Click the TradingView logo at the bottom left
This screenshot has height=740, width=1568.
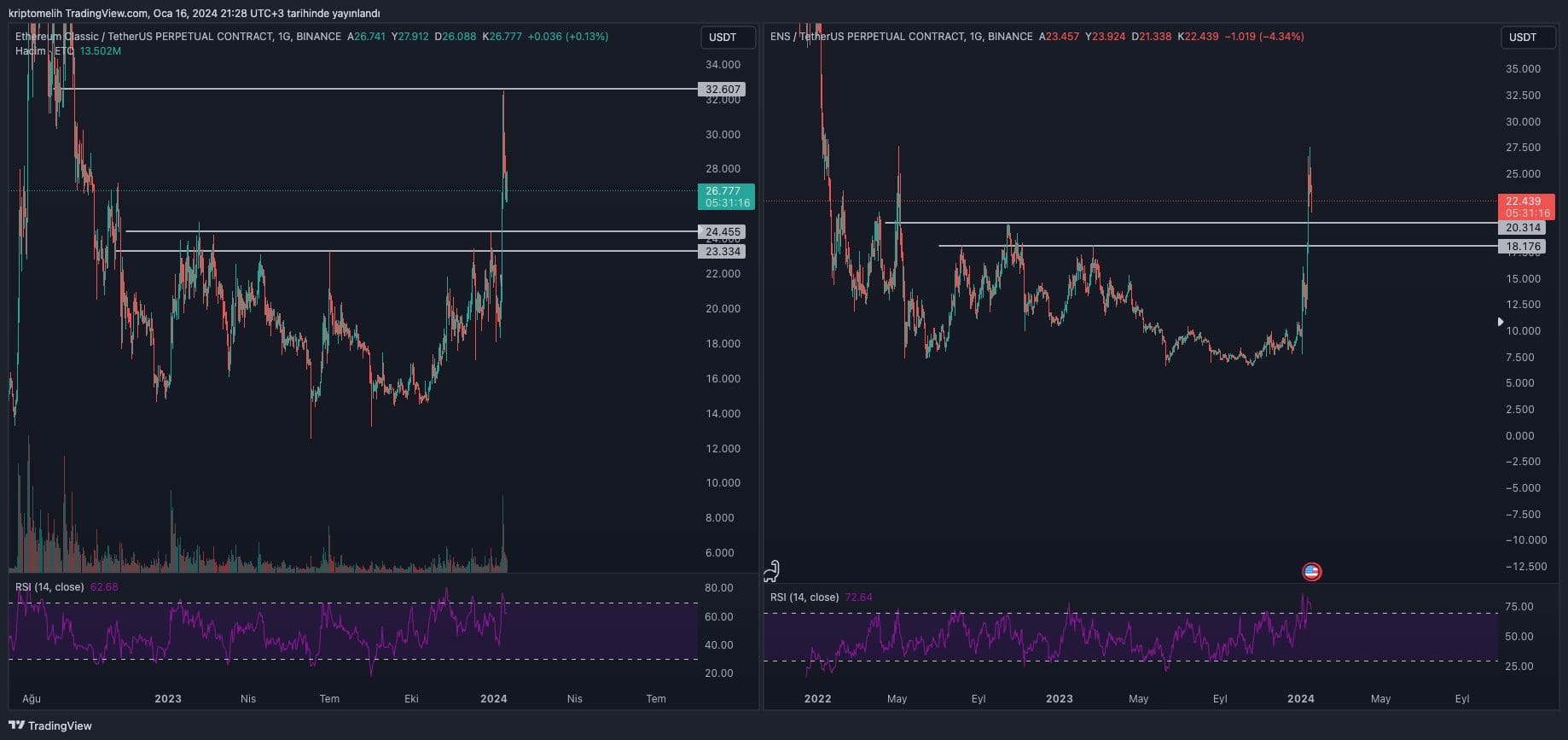click(x=50, y=725)
